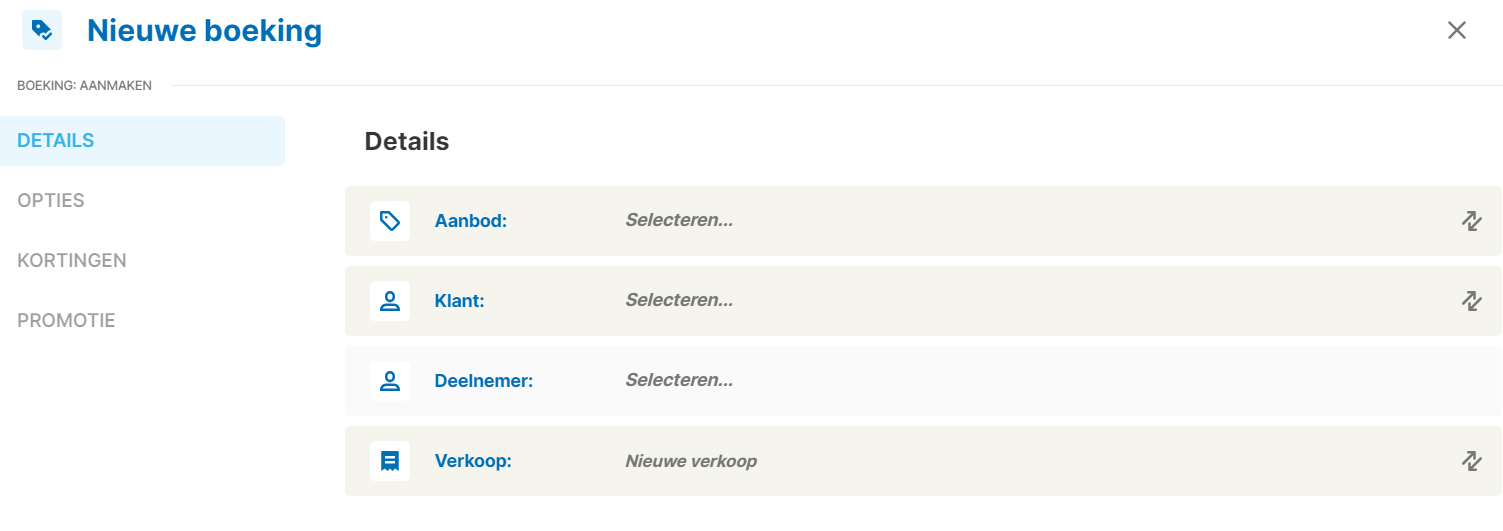Open the Aanbod Selecteren dropdown

(x=679, y=220)
